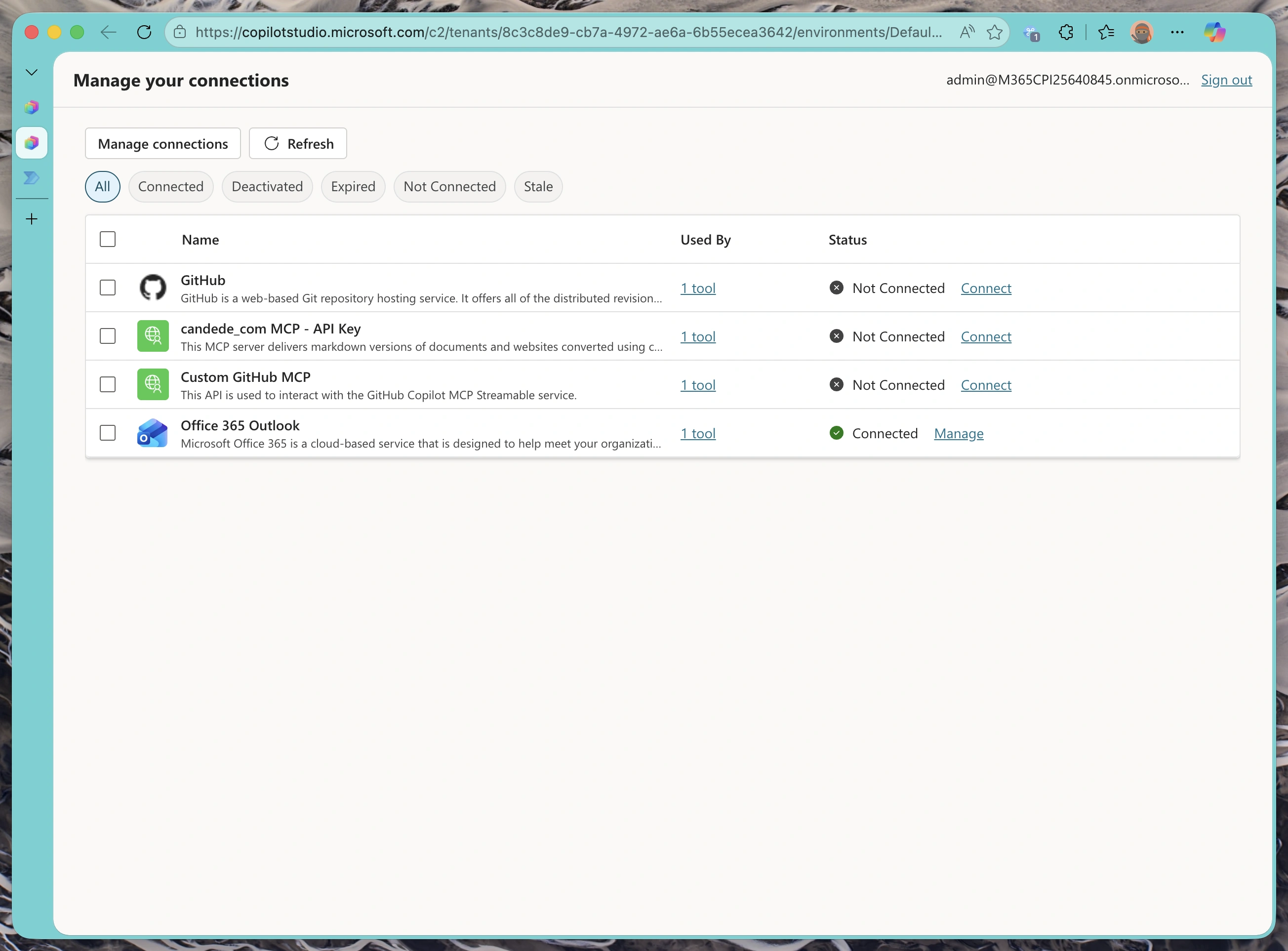This screenshot has width=1288, height=951.
Task: Filter connections by Not Connected
Action: click(x=449, y=186)
